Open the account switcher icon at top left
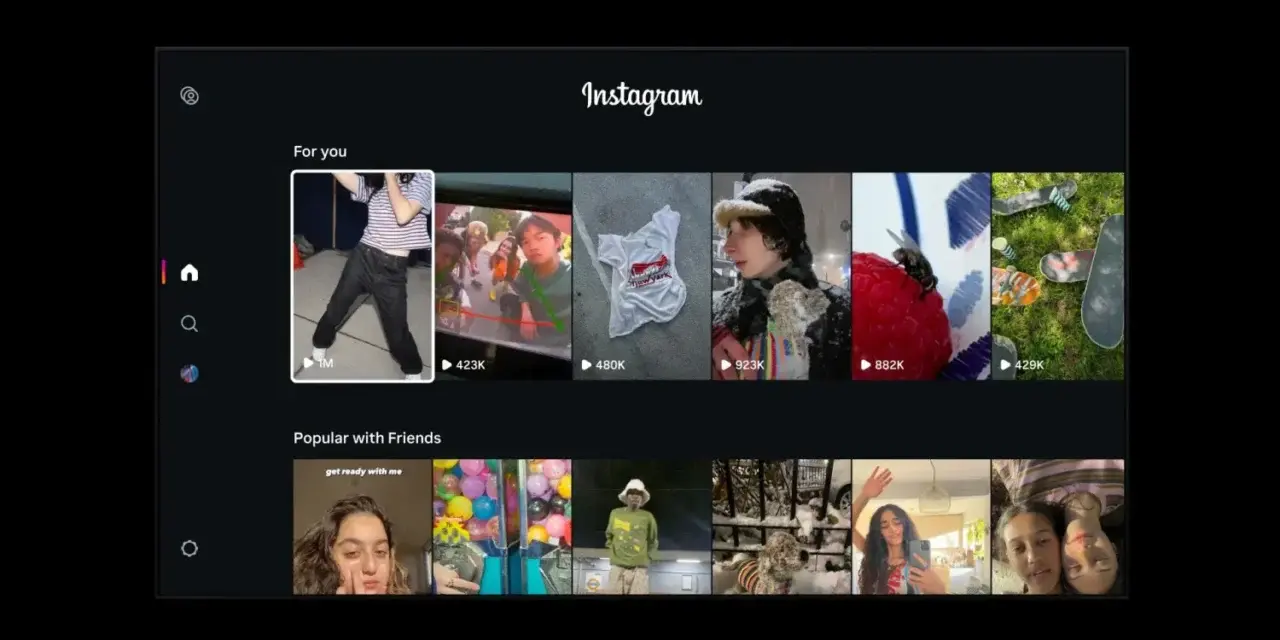Screen dimensions: 1280x640 pos(189,96)
